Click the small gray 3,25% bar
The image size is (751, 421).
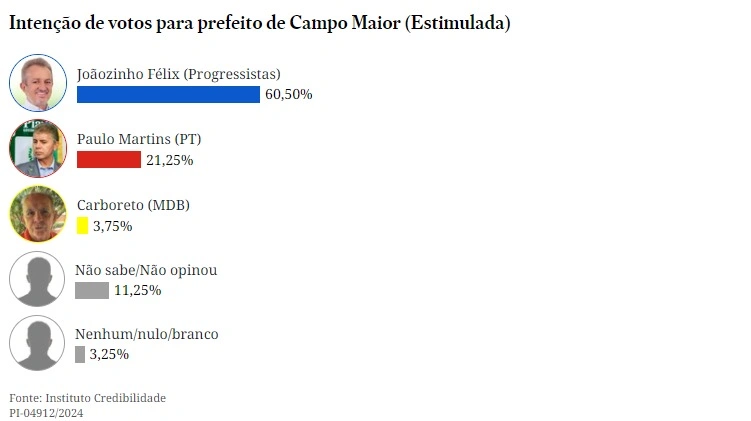(80, 354)
